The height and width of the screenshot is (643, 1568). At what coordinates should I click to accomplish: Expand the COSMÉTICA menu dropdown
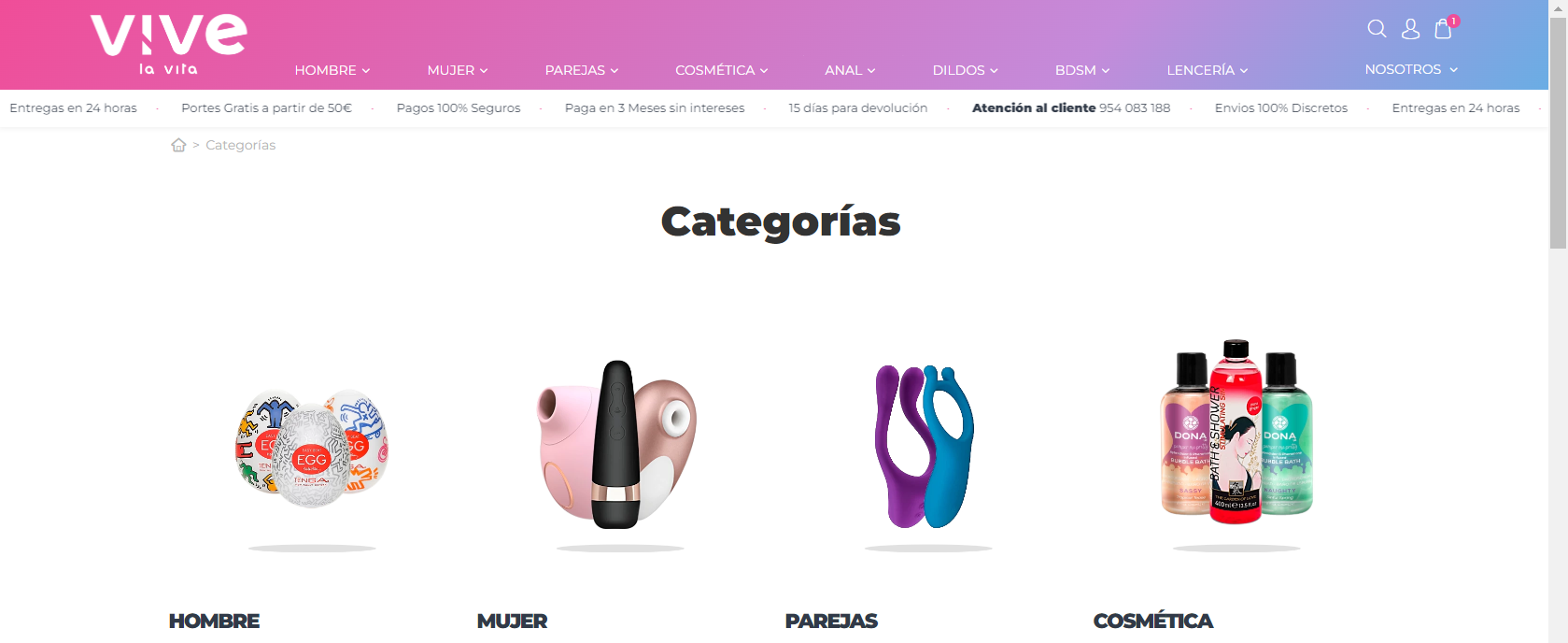[x=722, y=70]
